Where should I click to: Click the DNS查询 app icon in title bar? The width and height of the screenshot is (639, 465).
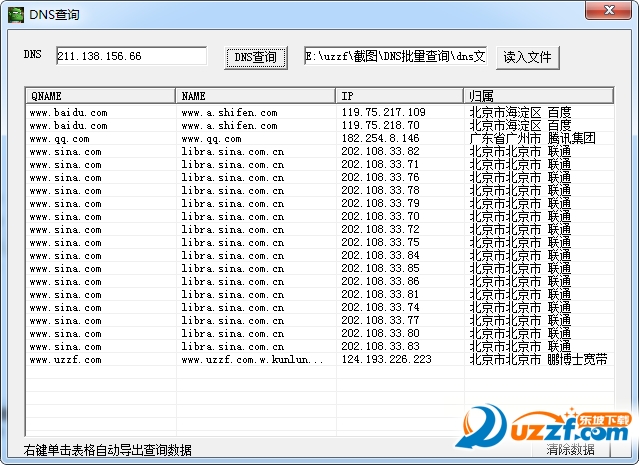tap(15, 15)
